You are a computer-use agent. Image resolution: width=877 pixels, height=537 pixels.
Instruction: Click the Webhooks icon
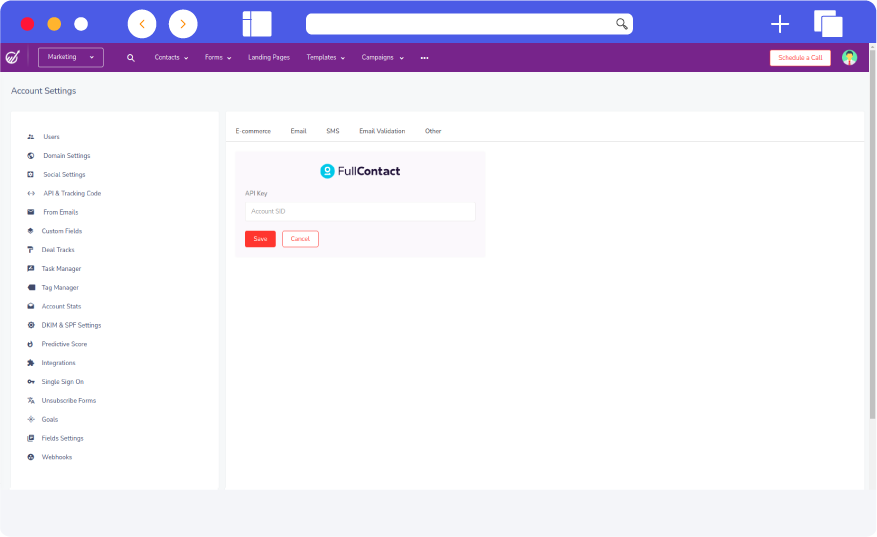(x=31, y=457)
